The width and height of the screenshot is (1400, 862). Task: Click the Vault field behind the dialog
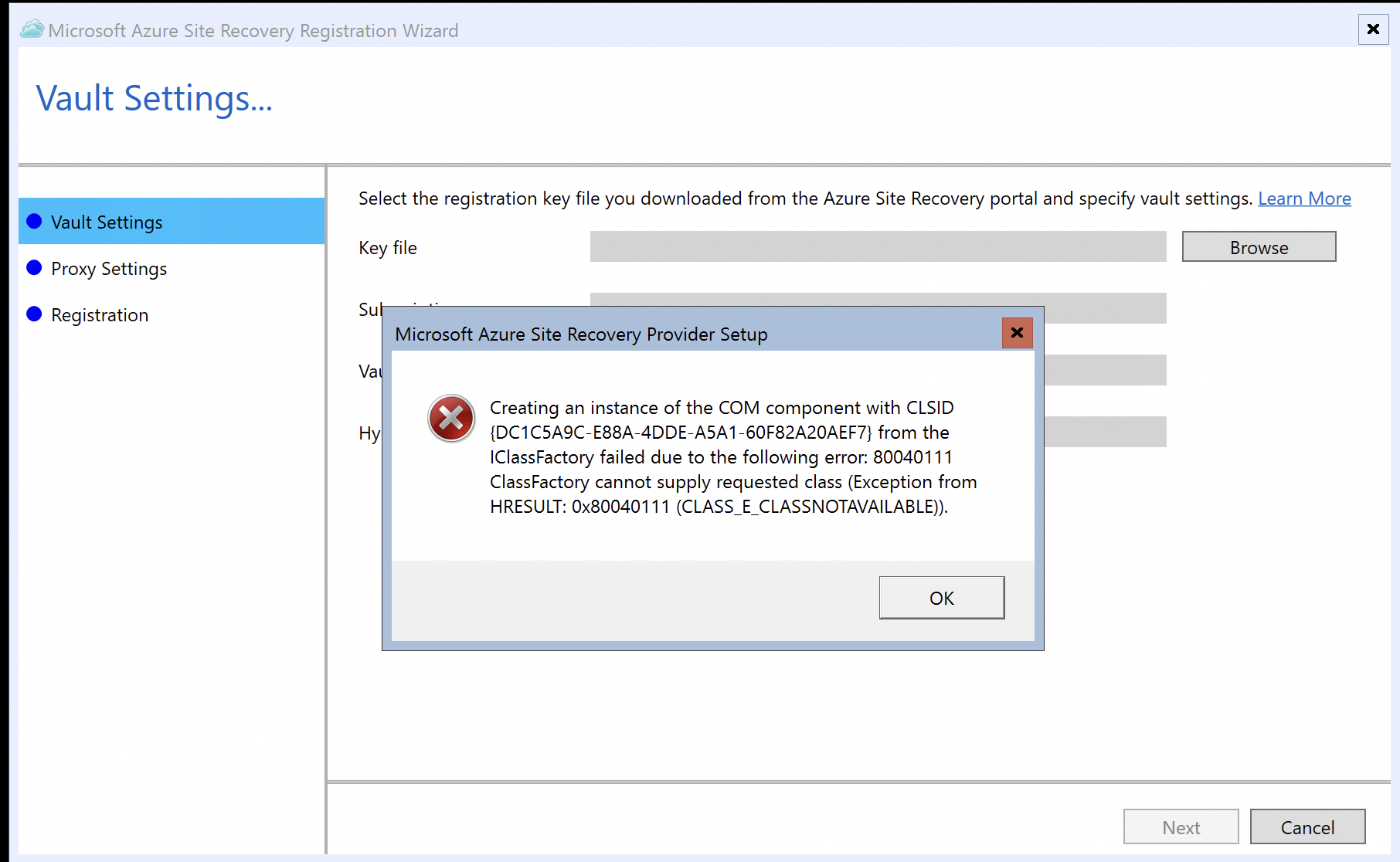1105,370
